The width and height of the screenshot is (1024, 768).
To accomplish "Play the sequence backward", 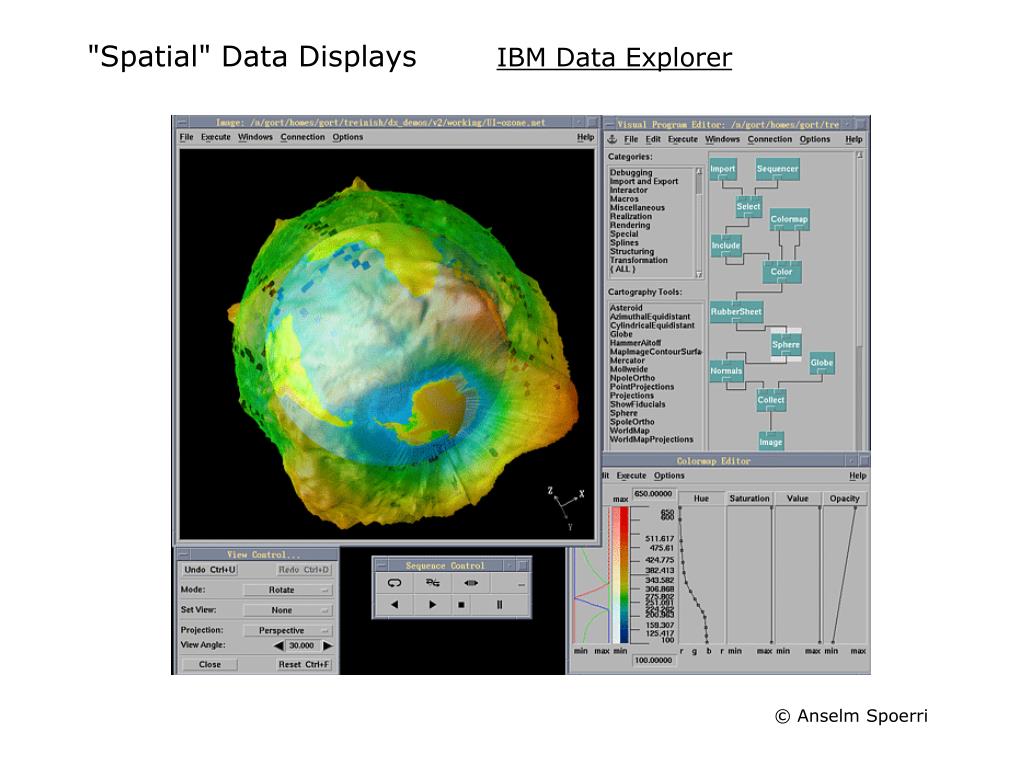I will [x=394, y=605].
